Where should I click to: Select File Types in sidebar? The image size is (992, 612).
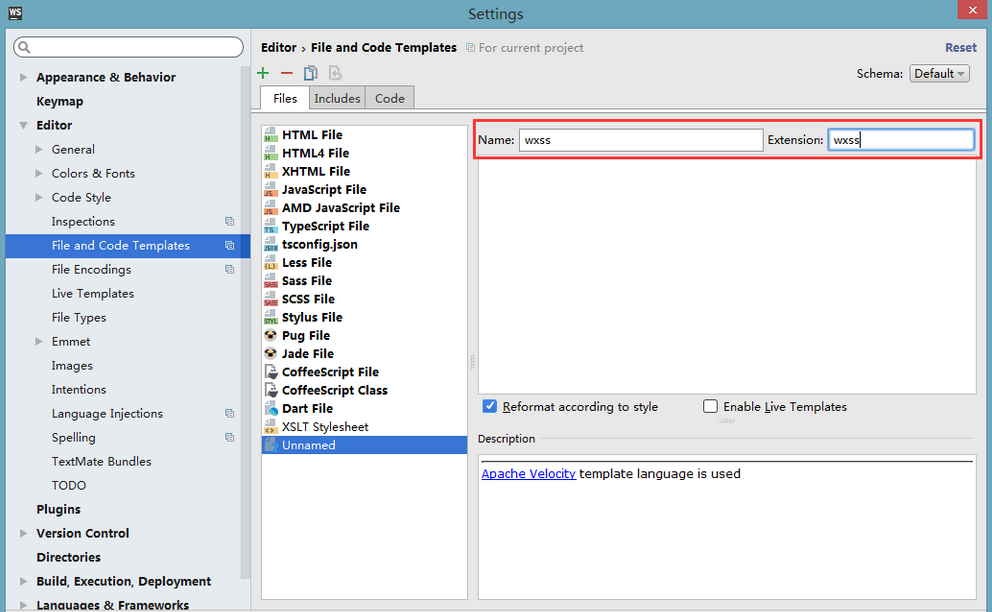[x=78, y=318]
